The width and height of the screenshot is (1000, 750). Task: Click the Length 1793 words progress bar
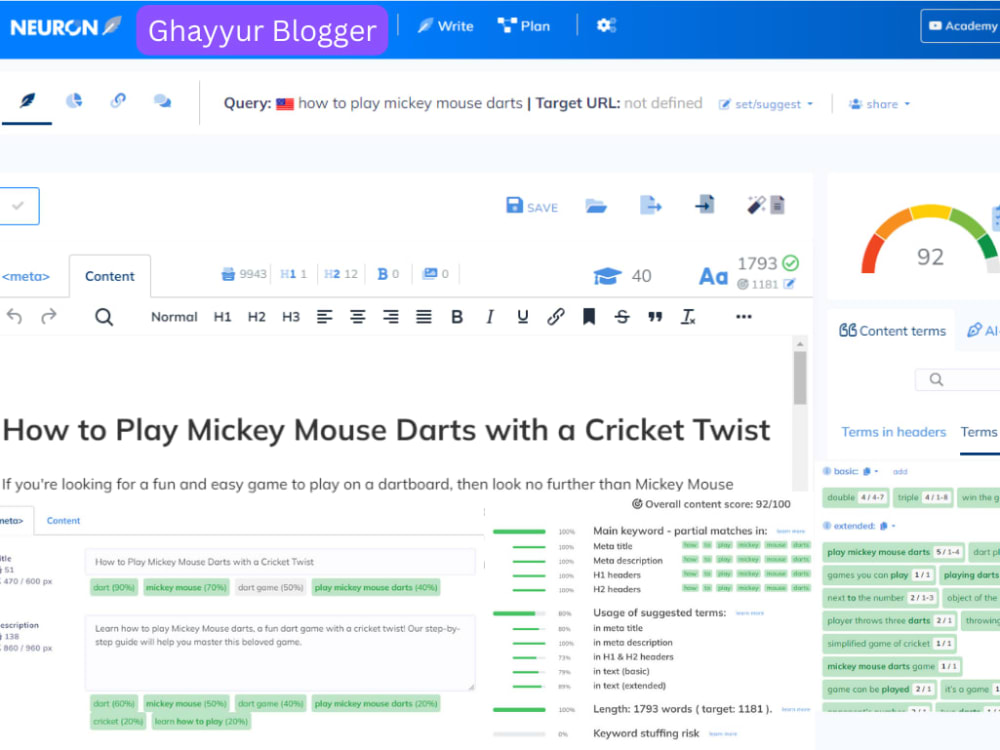519,709
